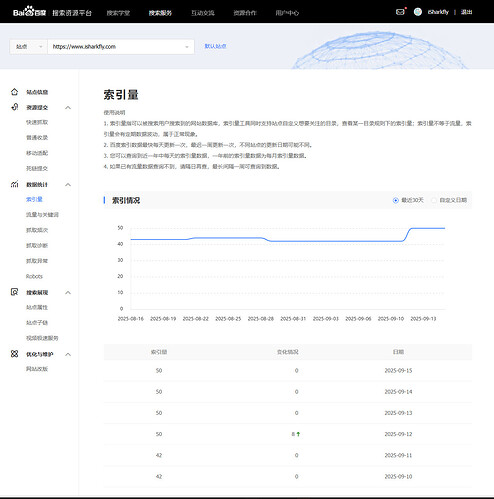
Task: Click the user avatar icon
Action: coord(418,12)
